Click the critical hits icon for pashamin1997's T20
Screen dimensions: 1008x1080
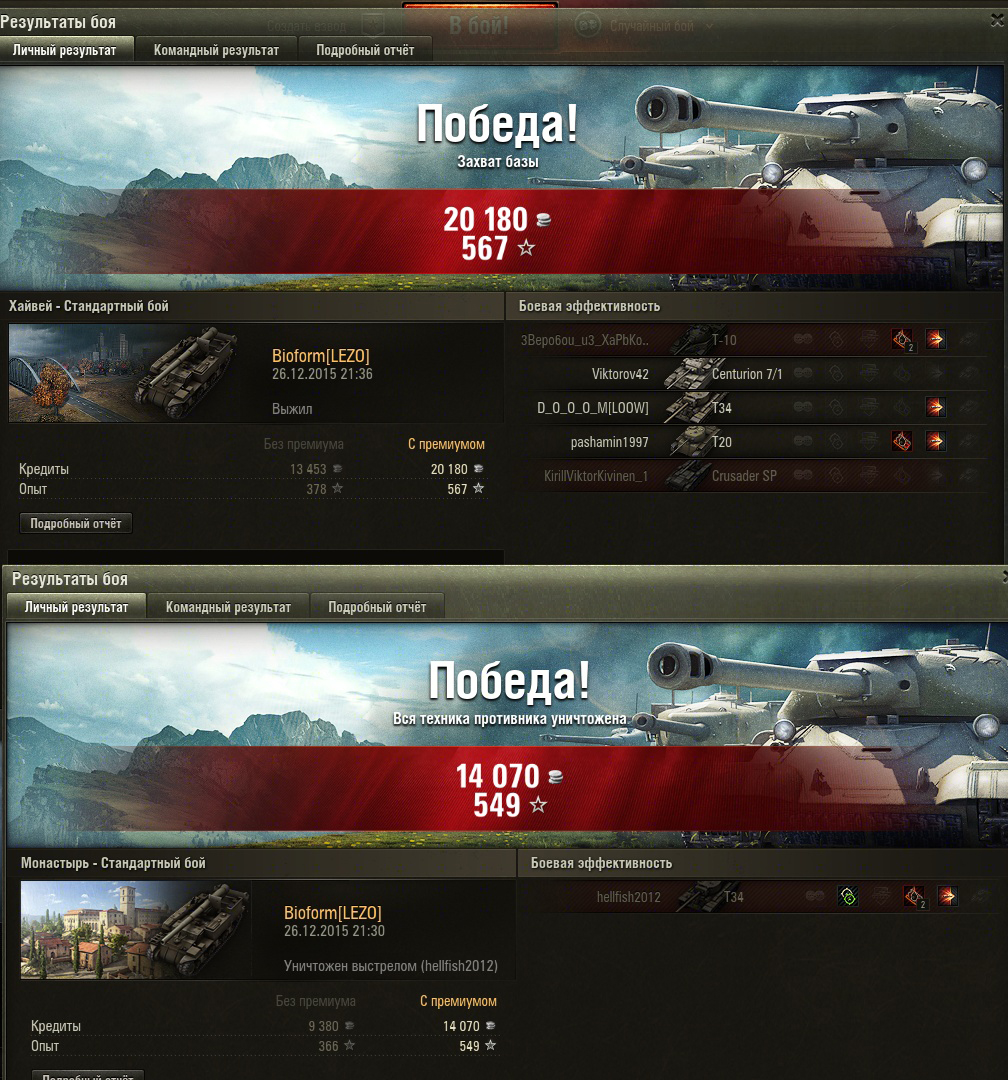point(902,441)
